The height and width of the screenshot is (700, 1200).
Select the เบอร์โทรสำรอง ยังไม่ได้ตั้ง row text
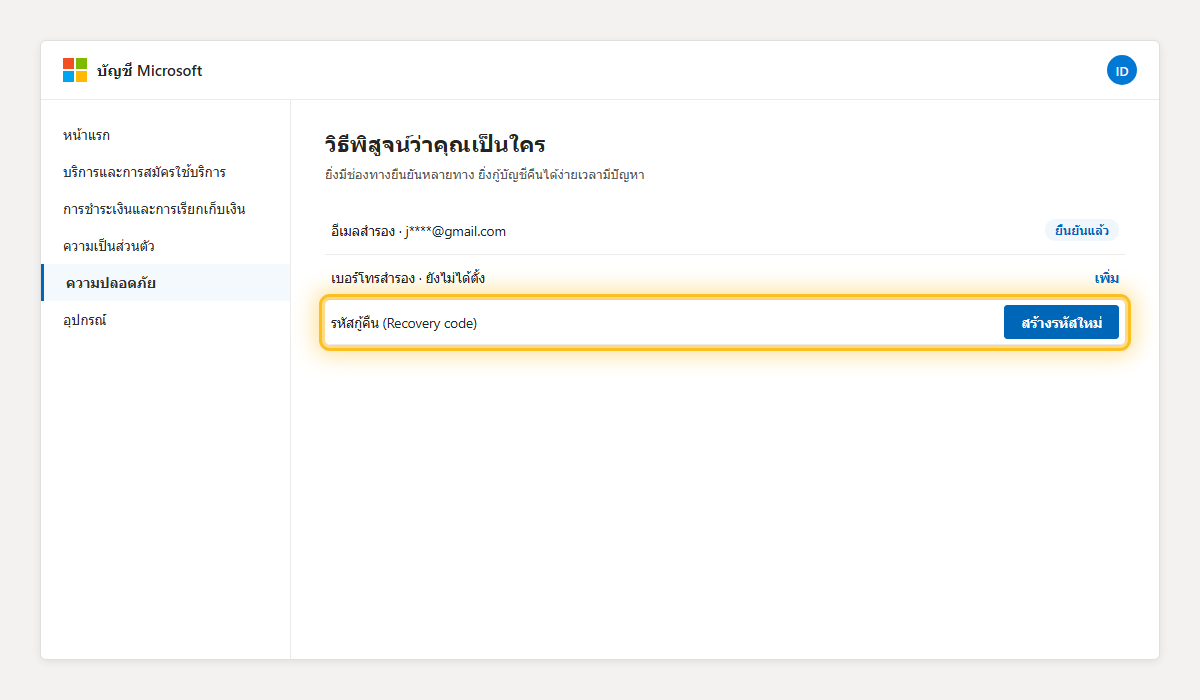(408, 277)
